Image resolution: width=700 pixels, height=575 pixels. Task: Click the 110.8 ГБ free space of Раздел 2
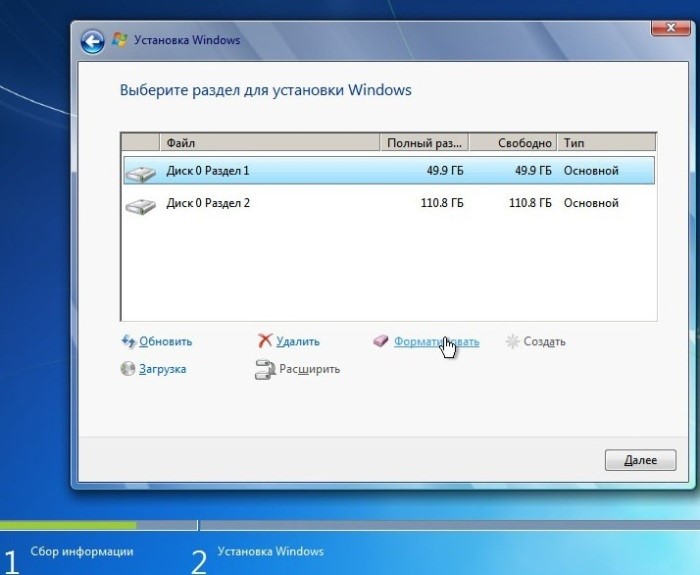click(530, 203)
